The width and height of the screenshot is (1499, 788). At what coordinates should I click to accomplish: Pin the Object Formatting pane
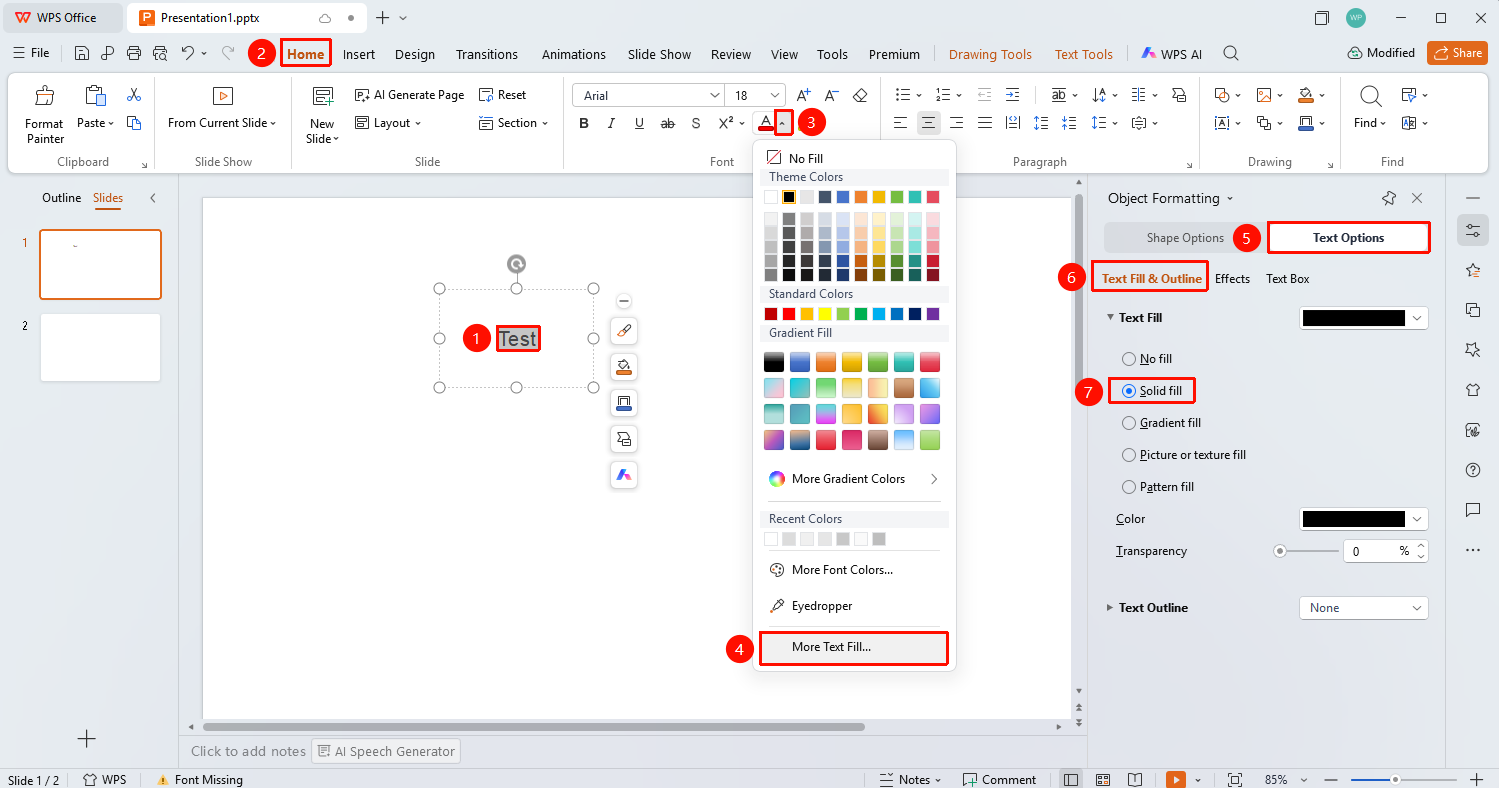point(1388,198)
